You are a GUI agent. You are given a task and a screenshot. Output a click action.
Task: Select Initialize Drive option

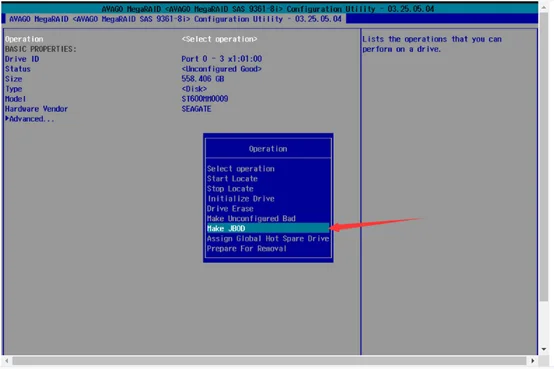(x=241, y=199)
